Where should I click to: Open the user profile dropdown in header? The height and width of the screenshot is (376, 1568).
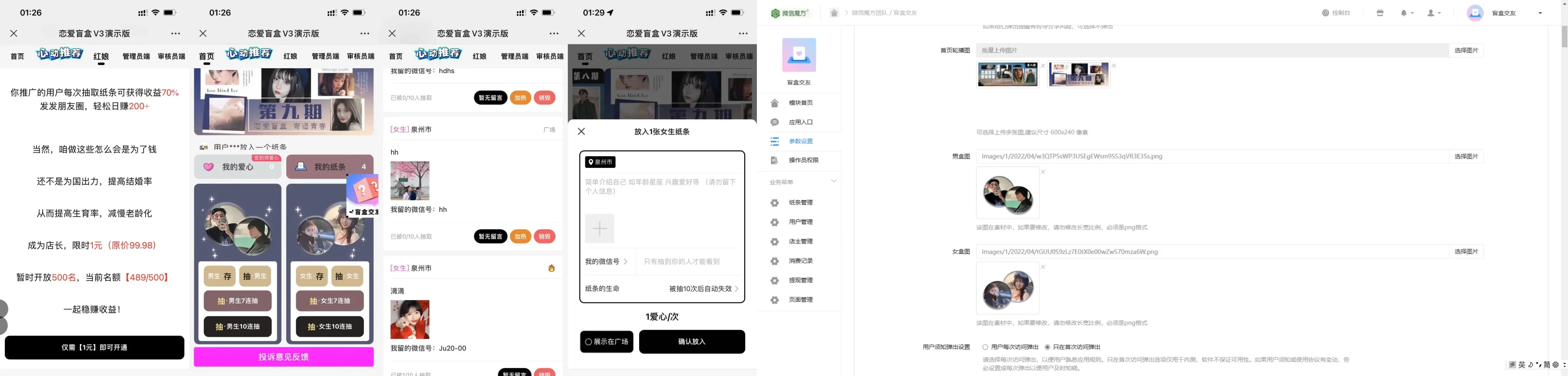pyautogui.click(x=1434, y=13)
